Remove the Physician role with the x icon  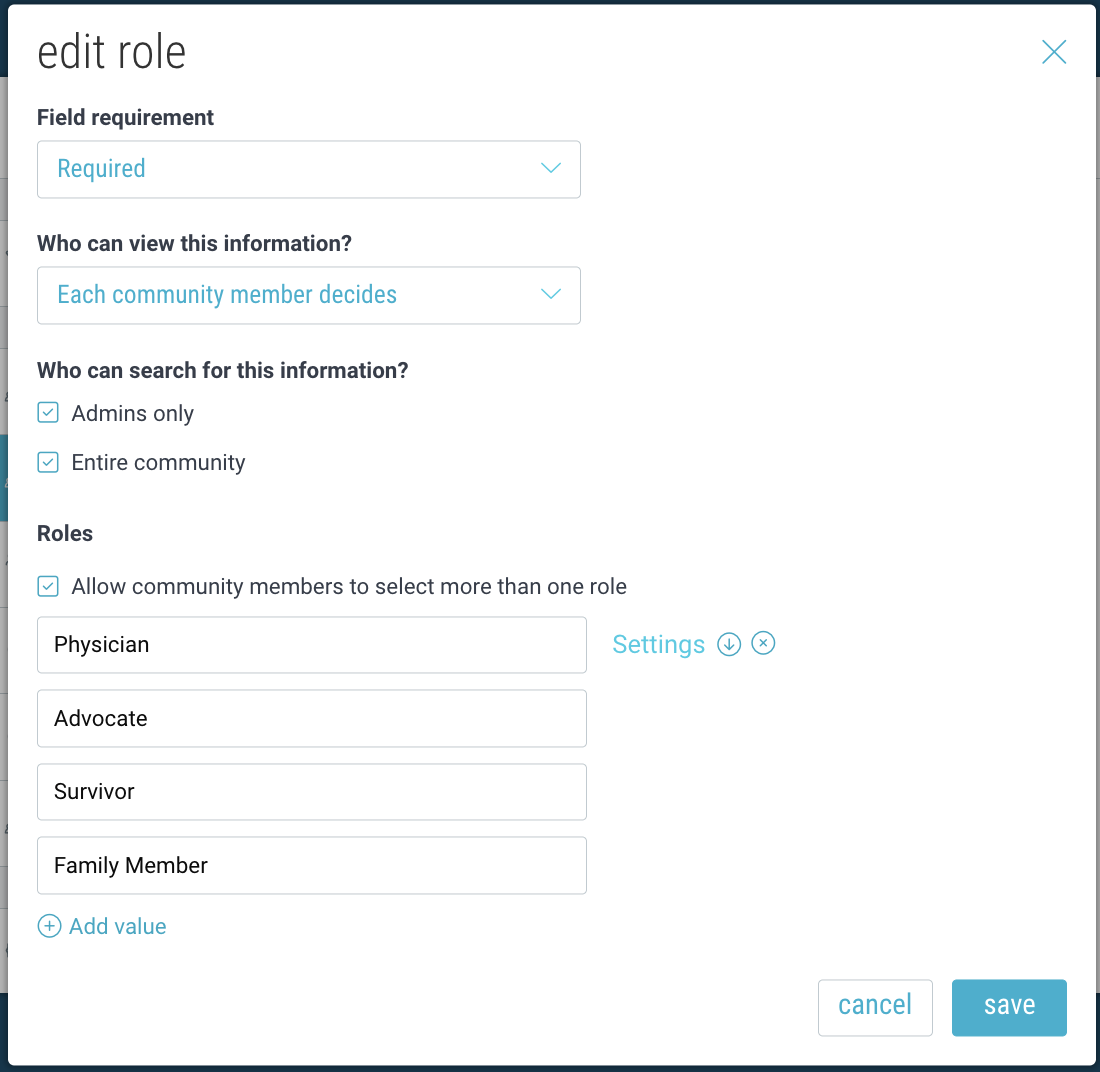(x=763, y=644)
